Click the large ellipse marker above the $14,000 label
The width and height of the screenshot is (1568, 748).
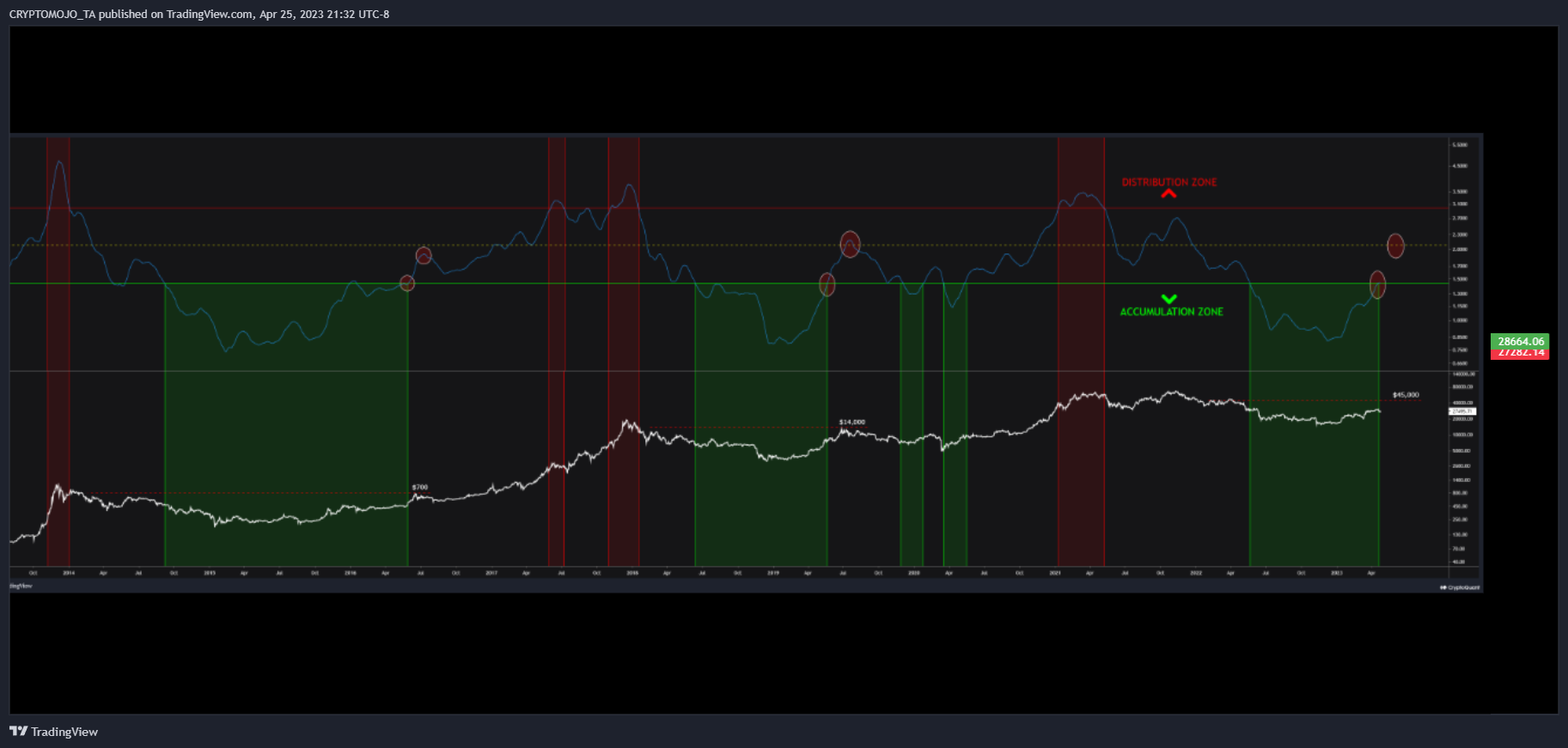coord(850,244)
